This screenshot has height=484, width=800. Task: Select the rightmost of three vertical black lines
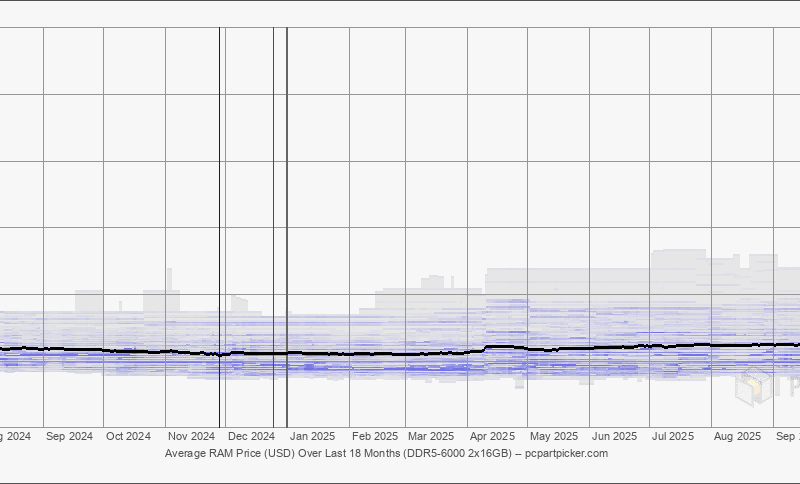(x=287, y=200)
